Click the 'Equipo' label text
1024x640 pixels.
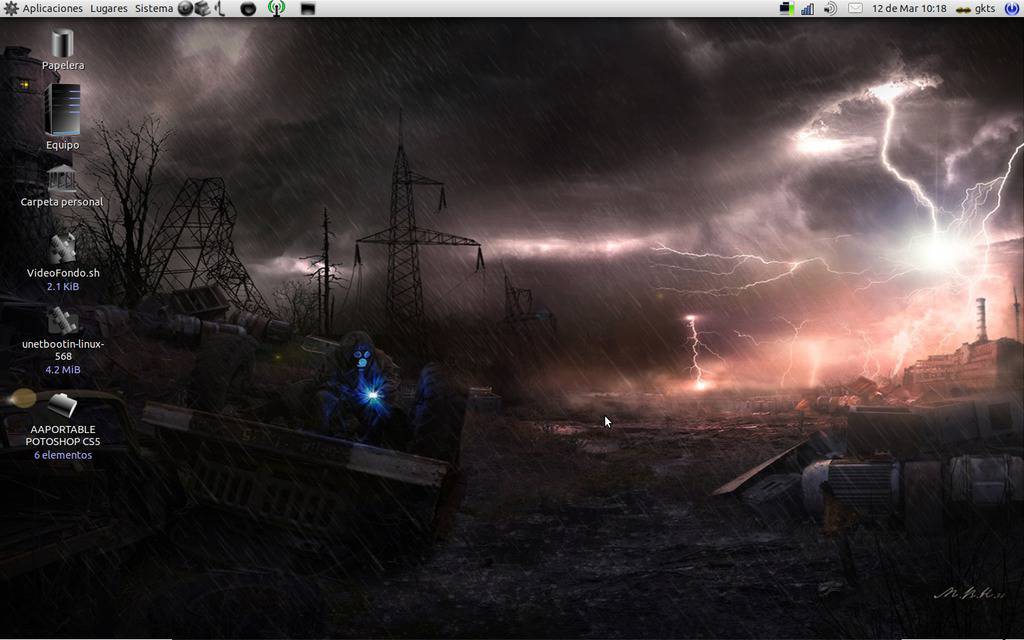tap(63, 145)
